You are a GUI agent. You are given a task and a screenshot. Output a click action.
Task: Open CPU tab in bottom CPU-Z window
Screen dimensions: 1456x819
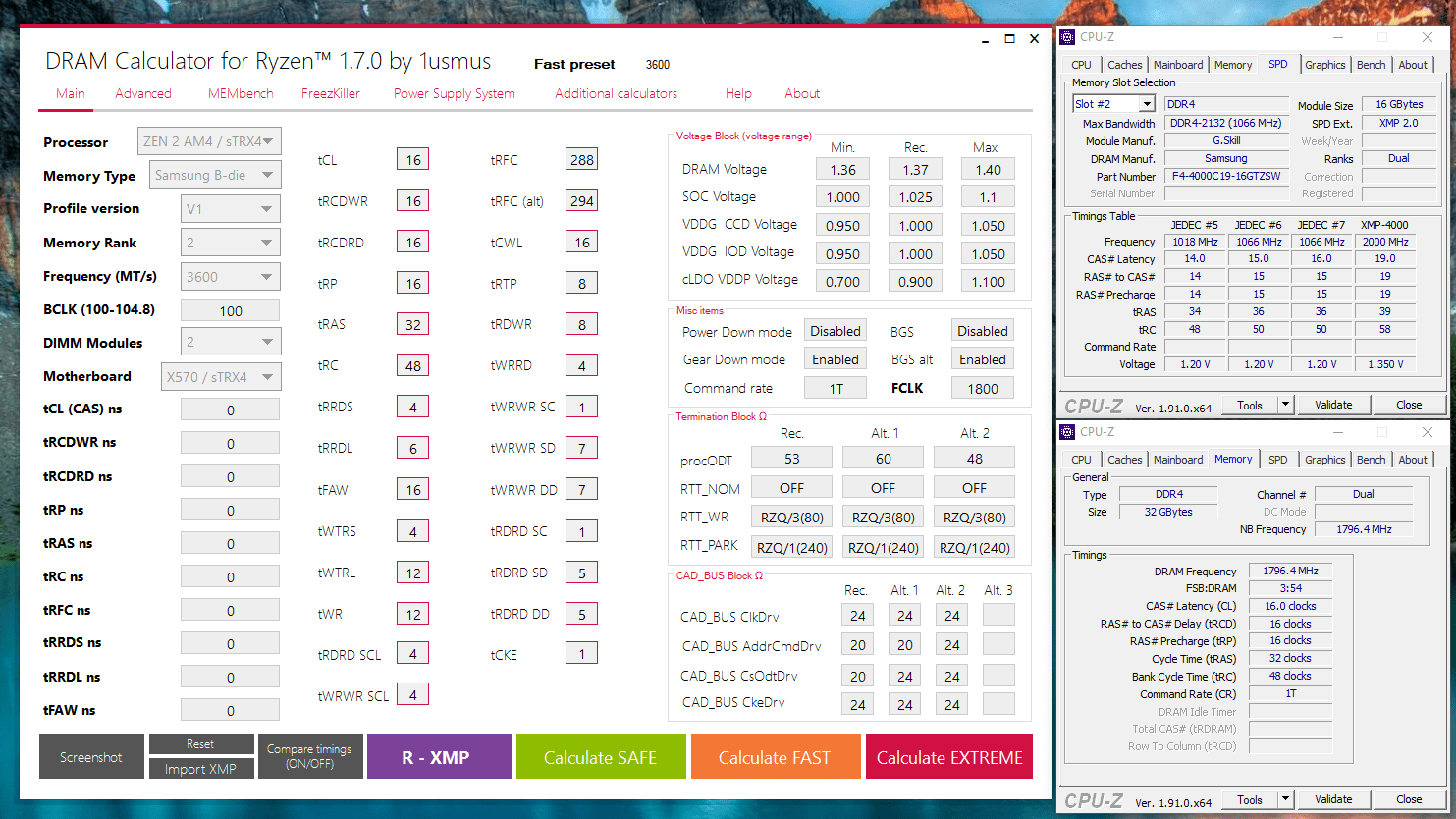(1082, 460)
